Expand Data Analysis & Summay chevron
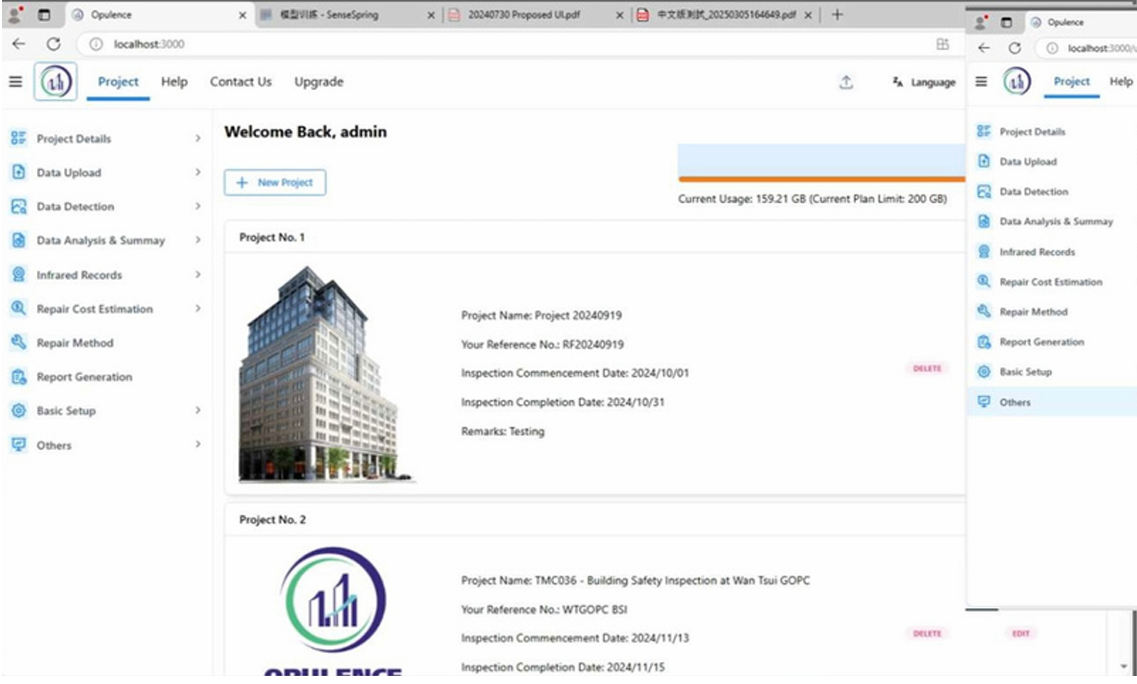 [x=198, y=241]
